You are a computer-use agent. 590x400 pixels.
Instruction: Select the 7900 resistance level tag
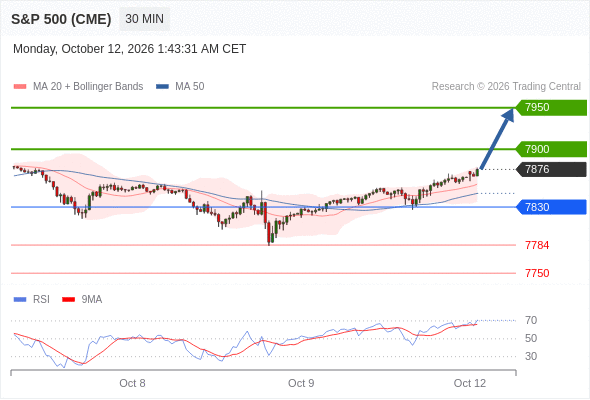[551, 149]
